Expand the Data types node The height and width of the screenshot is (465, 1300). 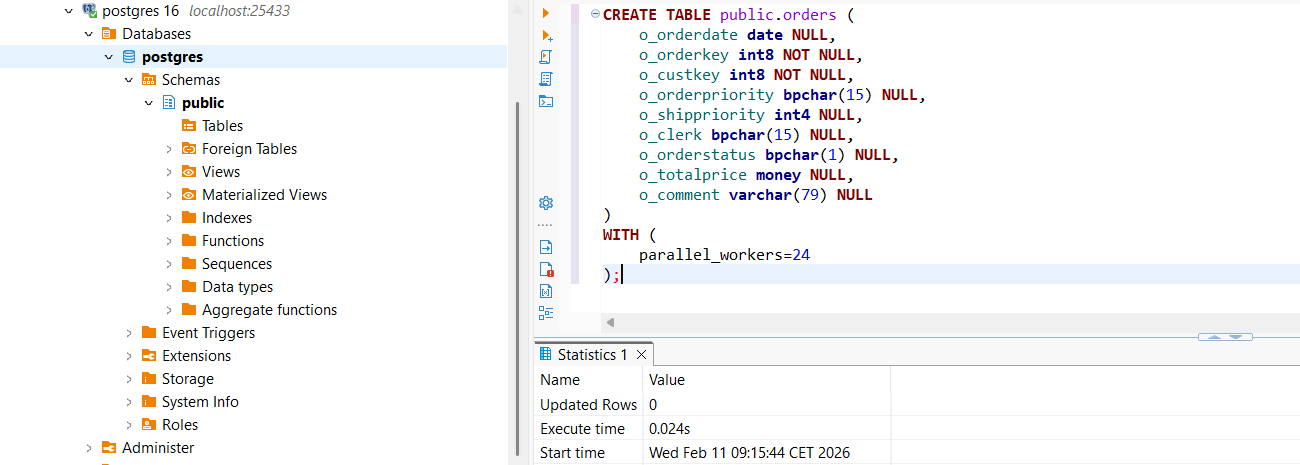click(169, 287)
